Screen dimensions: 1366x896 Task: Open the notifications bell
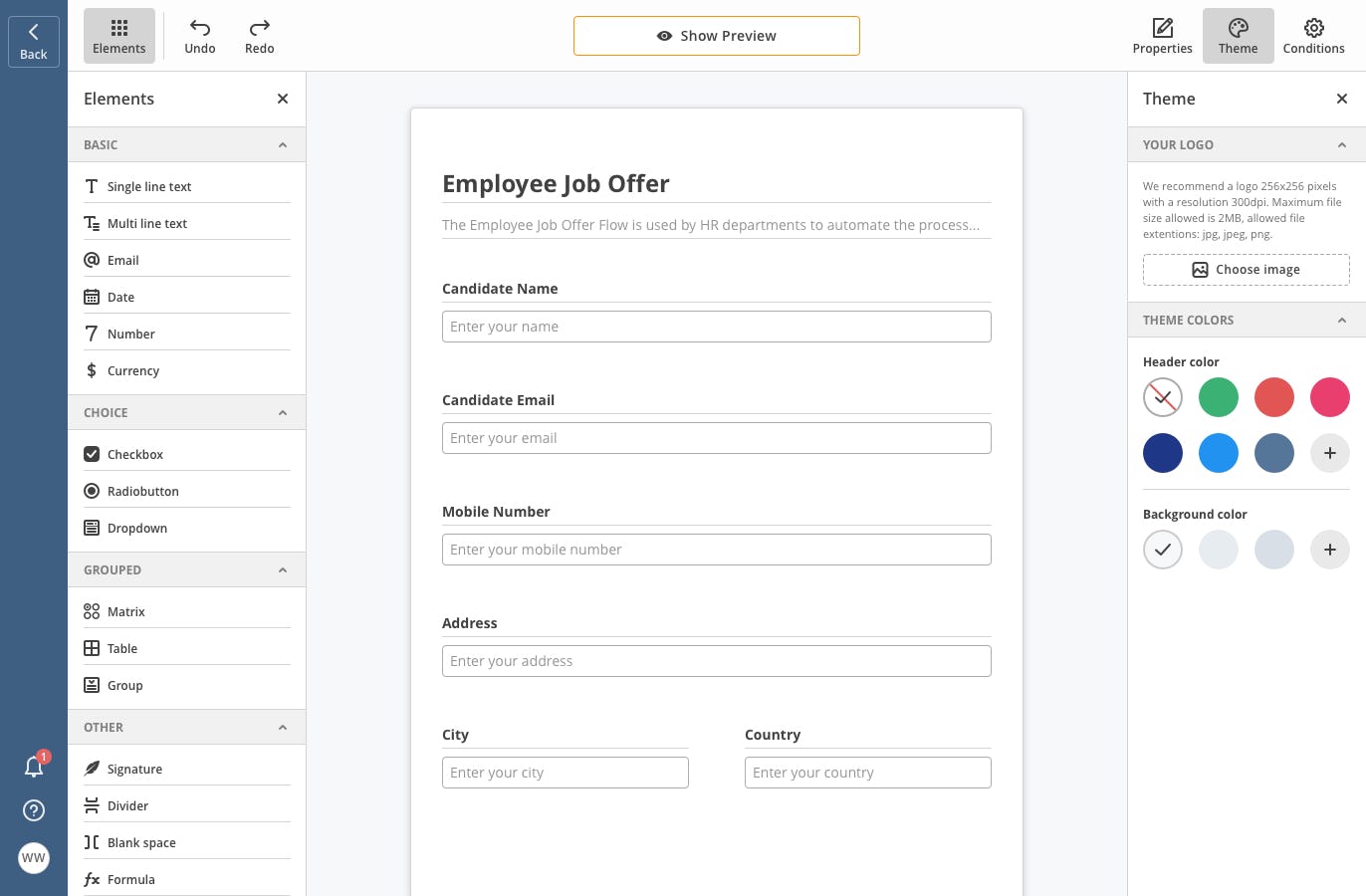click(34, 766)
